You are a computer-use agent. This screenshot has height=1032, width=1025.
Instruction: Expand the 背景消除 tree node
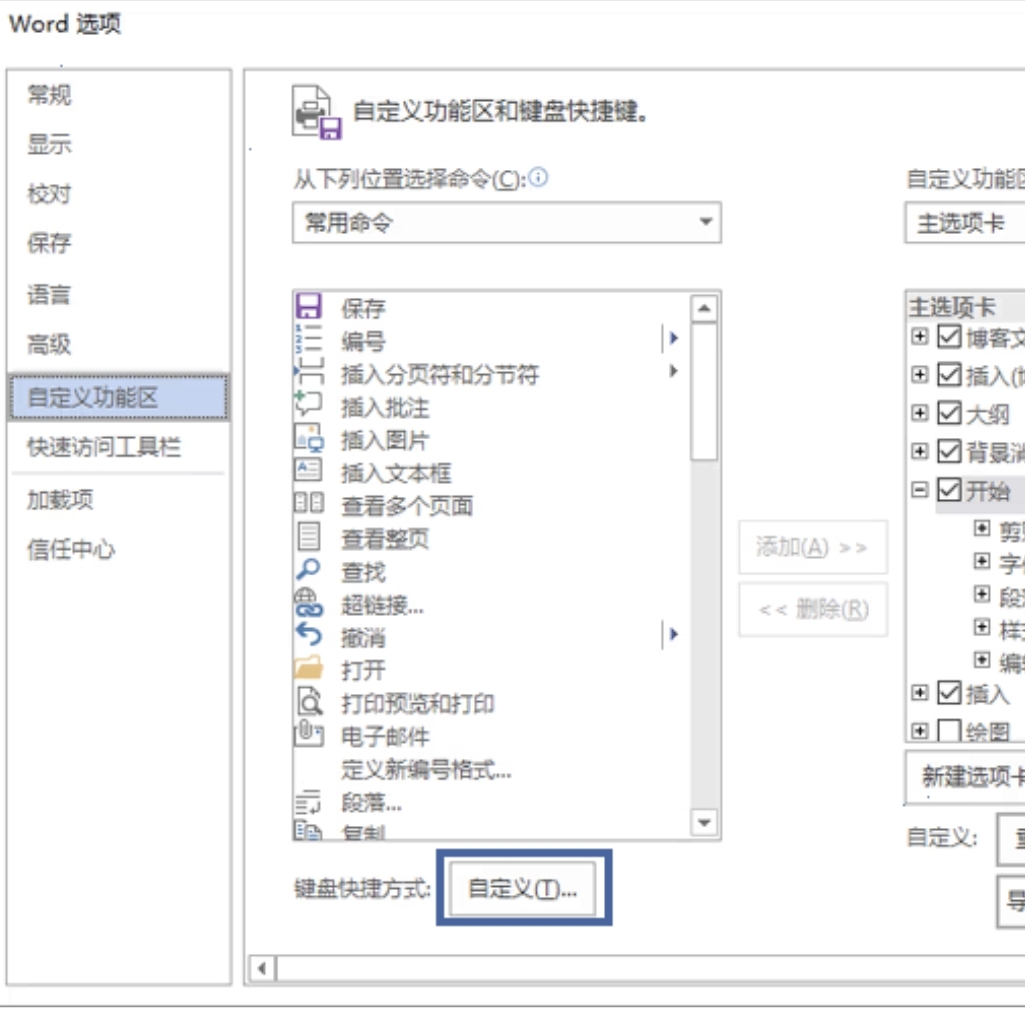920,451
